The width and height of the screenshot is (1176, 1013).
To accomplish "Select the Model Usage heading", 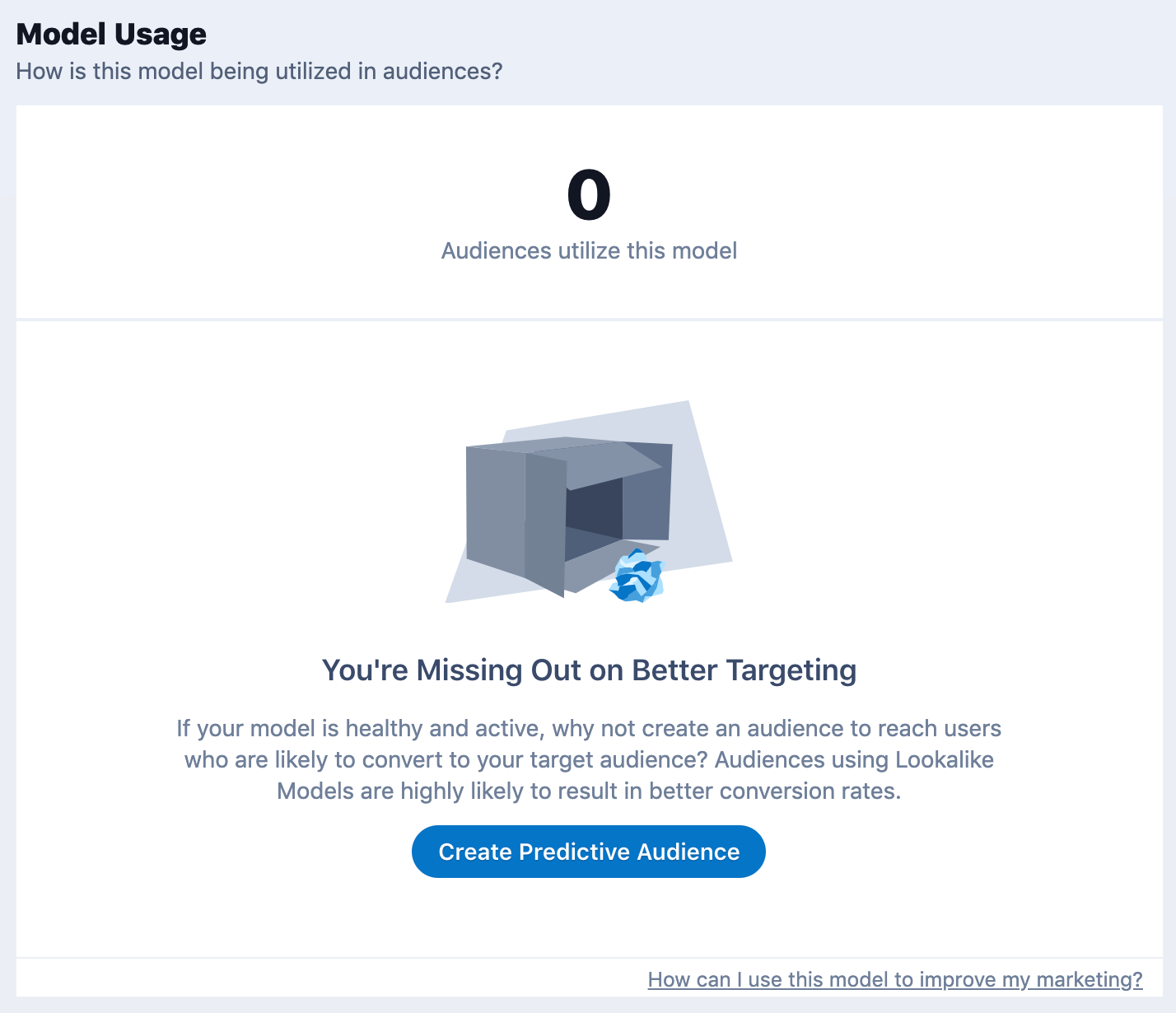I will point(111,35).
